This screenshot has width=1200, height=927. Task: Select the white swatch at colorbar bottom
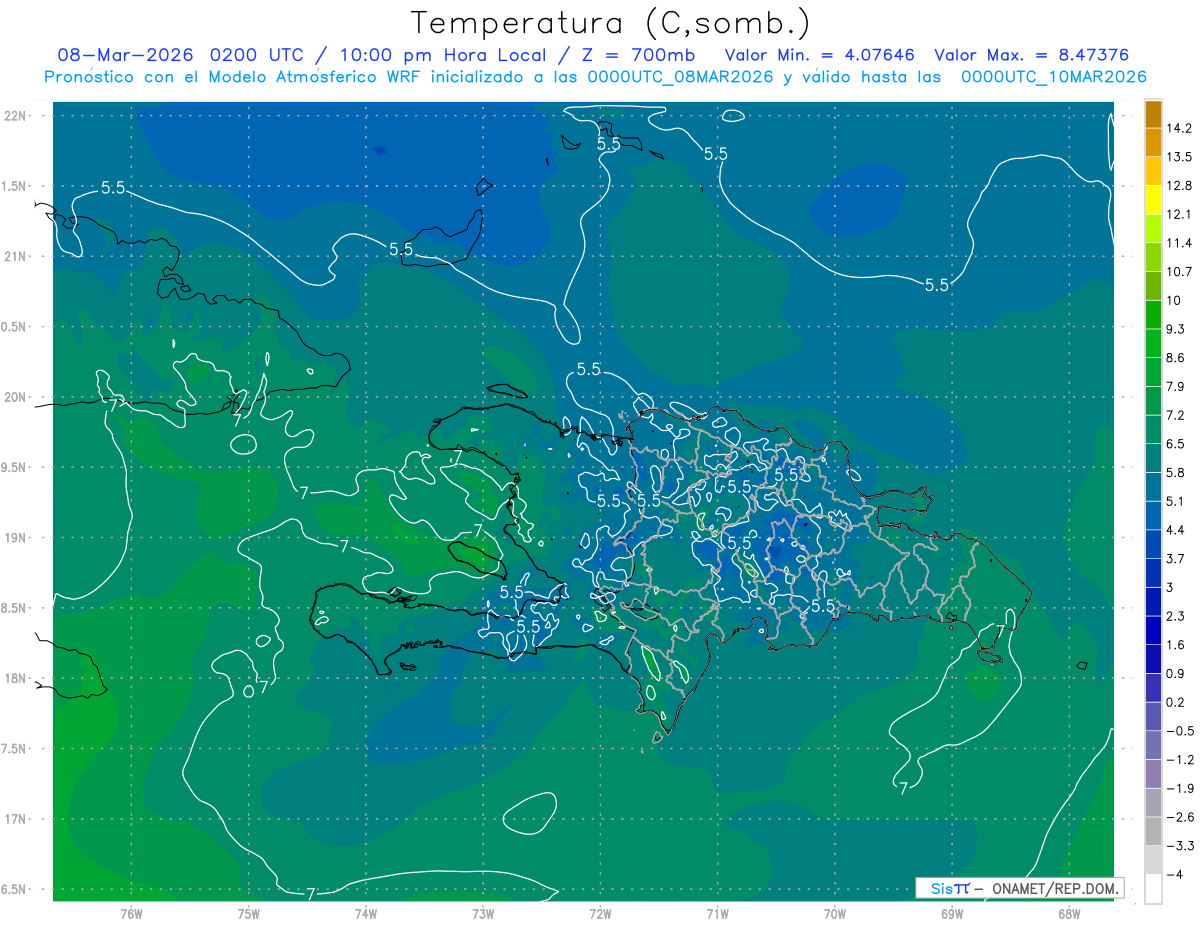[1153, 889]
